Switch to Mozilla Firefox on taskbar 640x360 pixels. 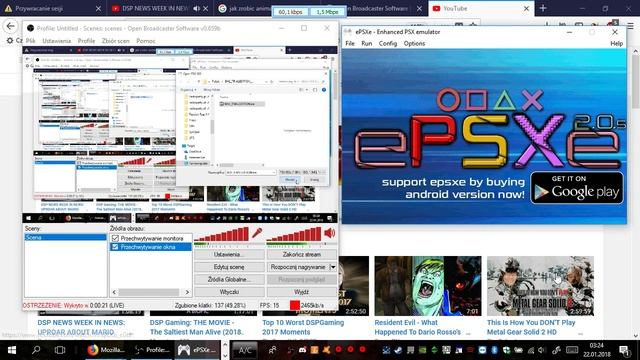106,350
